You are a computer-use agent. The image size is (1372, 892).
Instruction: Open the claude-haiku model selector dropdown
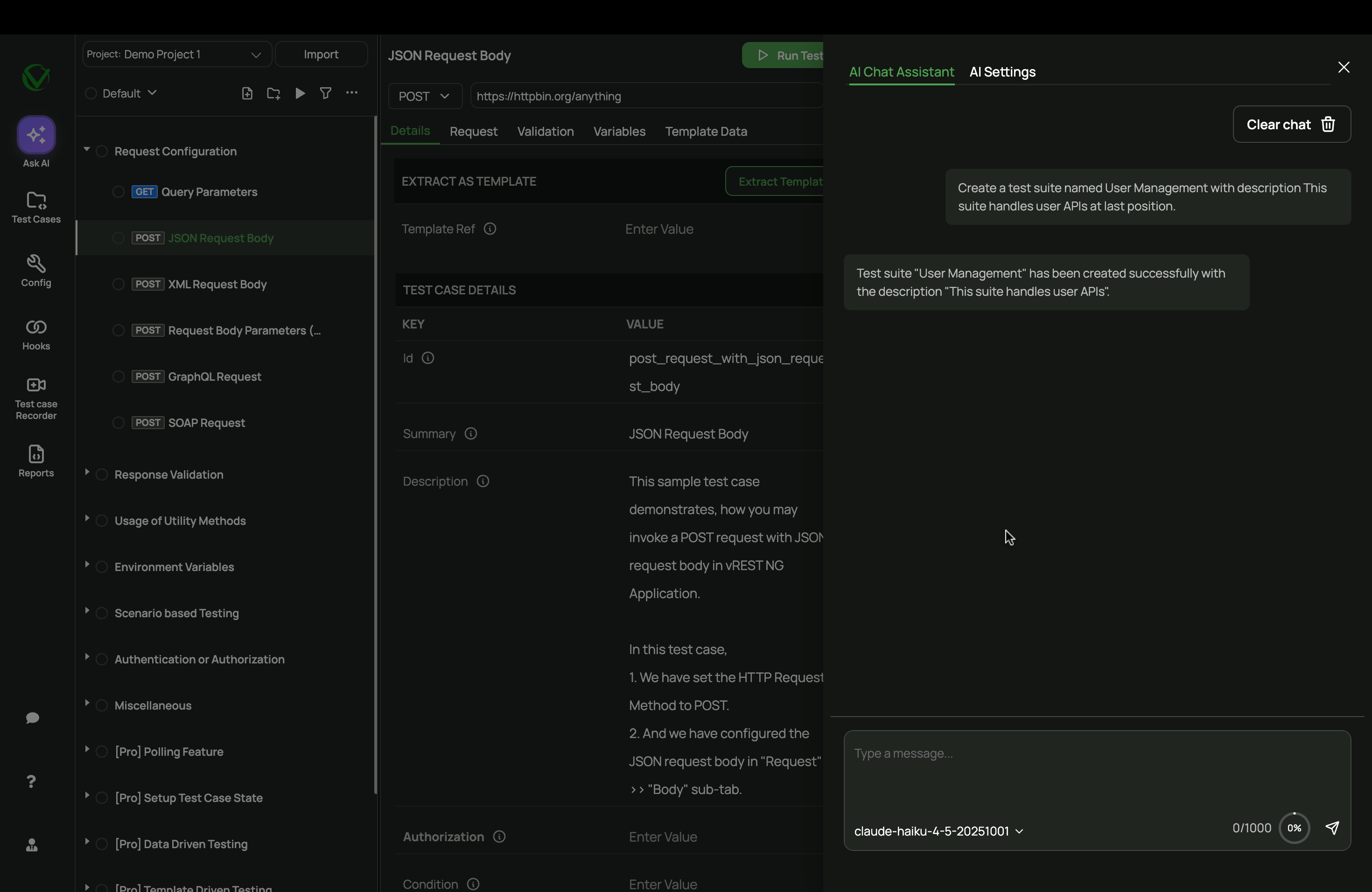pos(938,831)
